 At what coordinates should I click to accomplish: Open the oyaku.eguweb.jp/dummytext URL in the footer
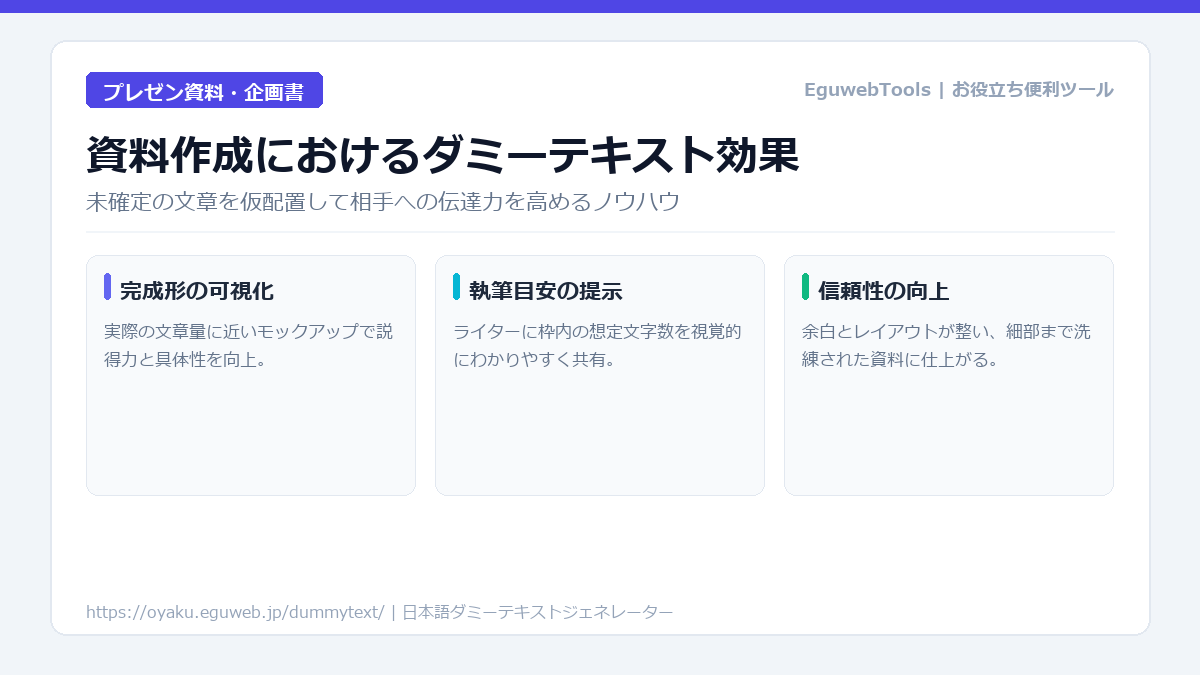coord(235,612)
